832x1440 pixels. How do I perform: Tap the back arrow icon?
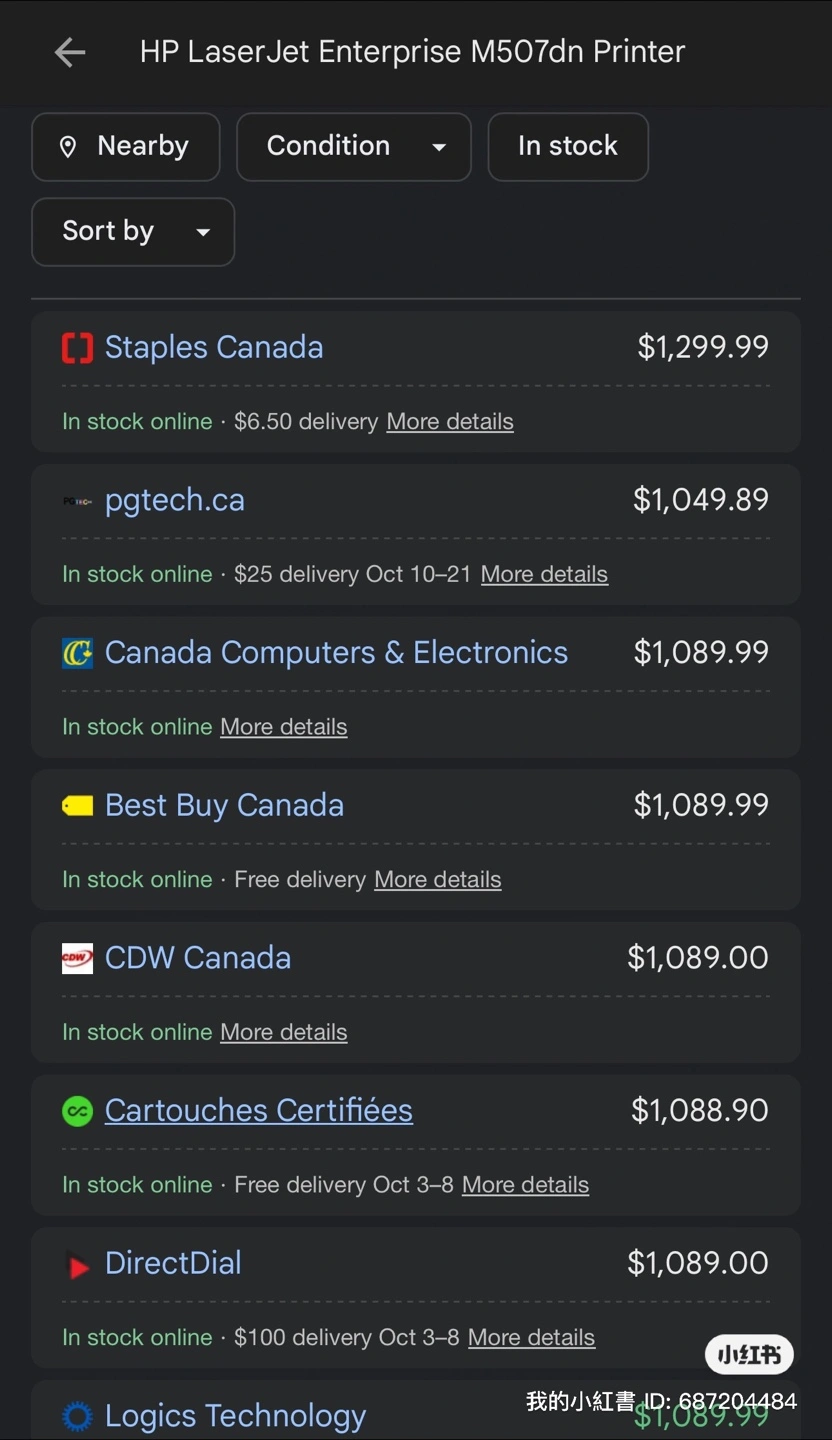tap(70, 52)
